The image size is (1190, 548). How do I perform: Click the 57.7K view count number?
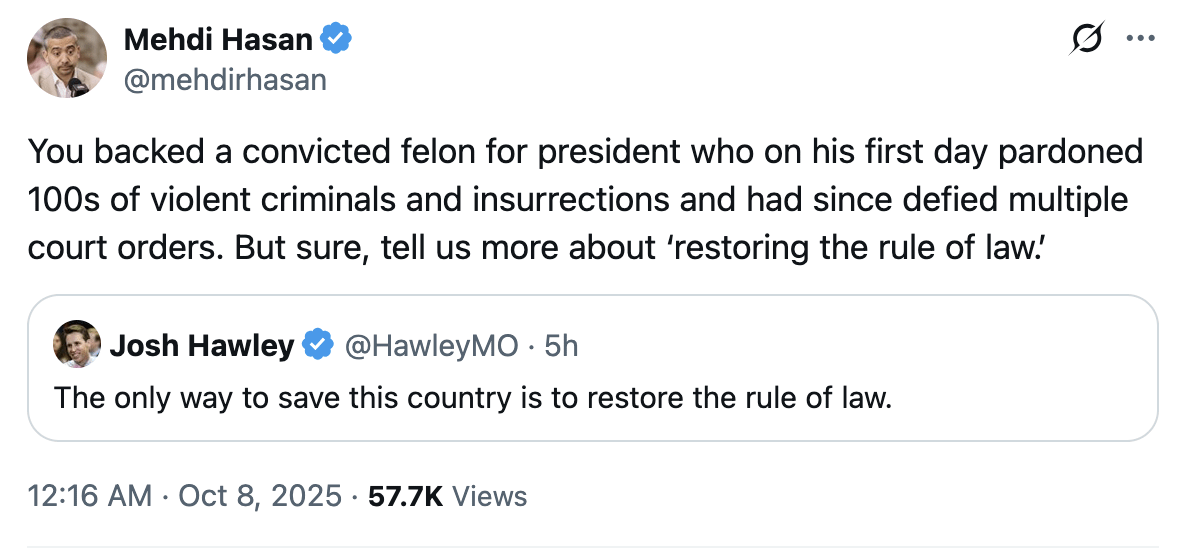click(x=405, y=495)
